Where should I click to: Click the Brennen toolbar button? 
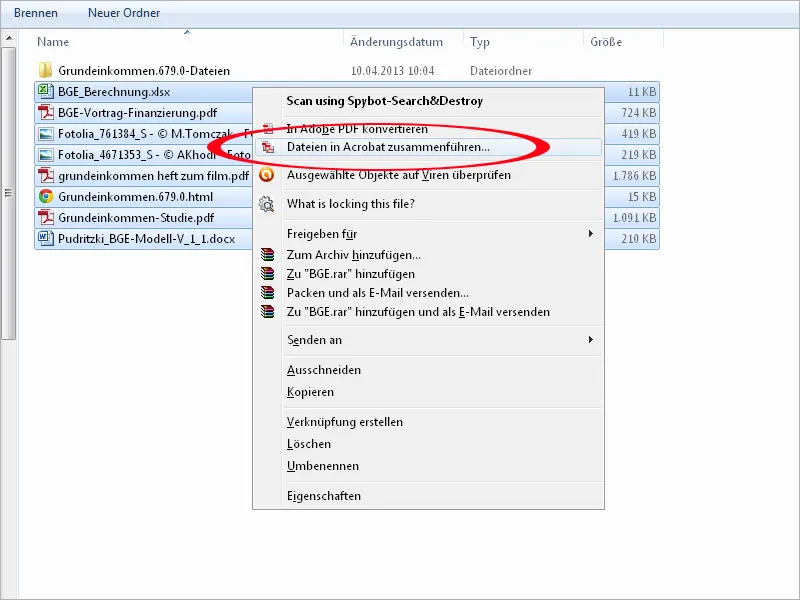coord(36,13)
